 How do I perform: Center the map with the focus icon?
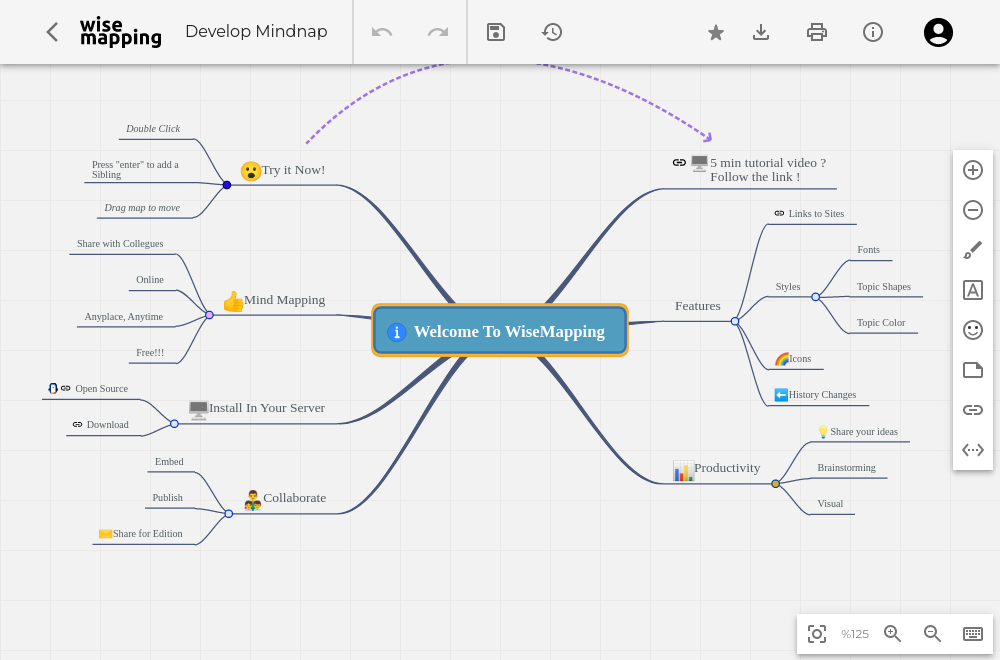pos(817,634)
